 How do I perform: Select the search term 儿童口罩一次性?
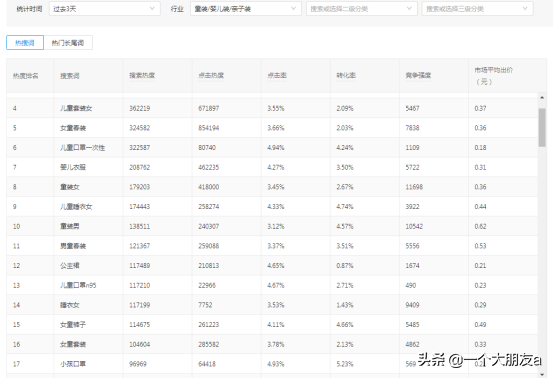click(x=82, y=148)
